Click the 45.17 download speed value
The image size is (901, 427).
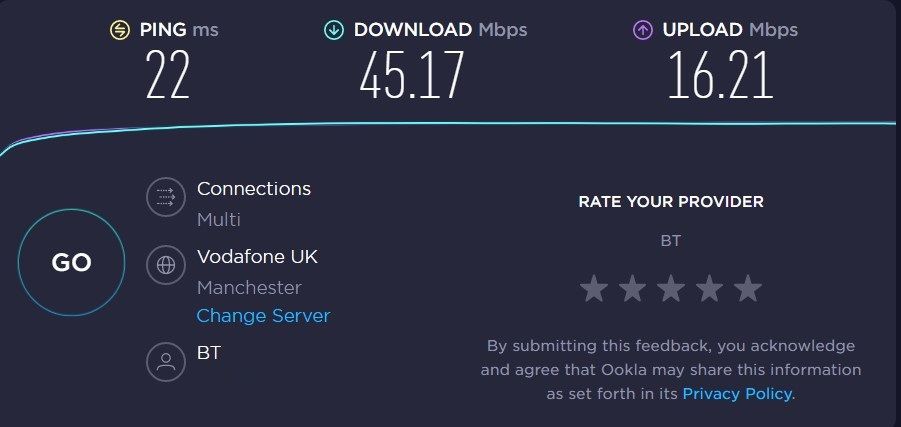click(412, 77)
